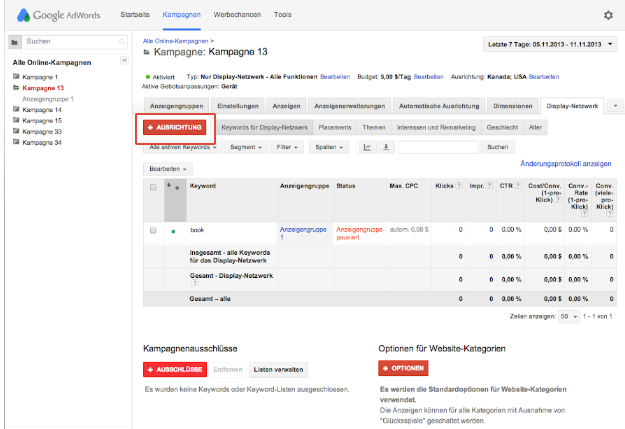The width and height of the screenshot is (625, 429).
Task: Switch to Anzeigen tab
Action: (x=286, y=106)
